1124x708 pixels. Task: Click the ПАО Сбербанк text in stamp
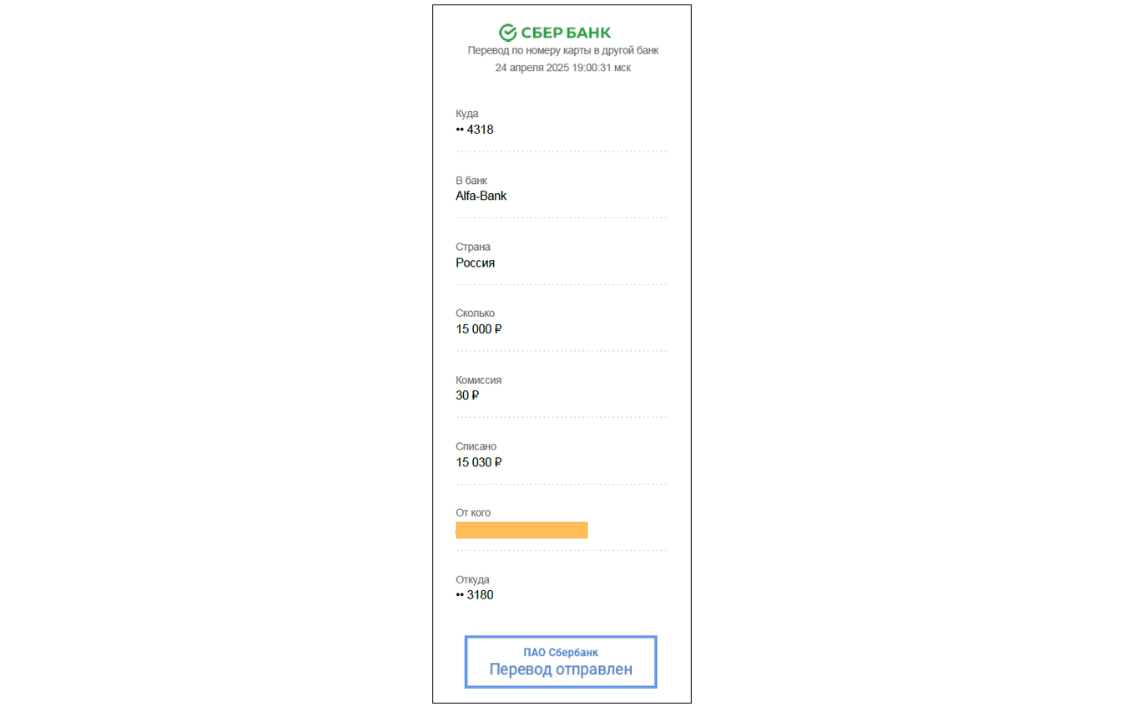(x=561, y=652)
